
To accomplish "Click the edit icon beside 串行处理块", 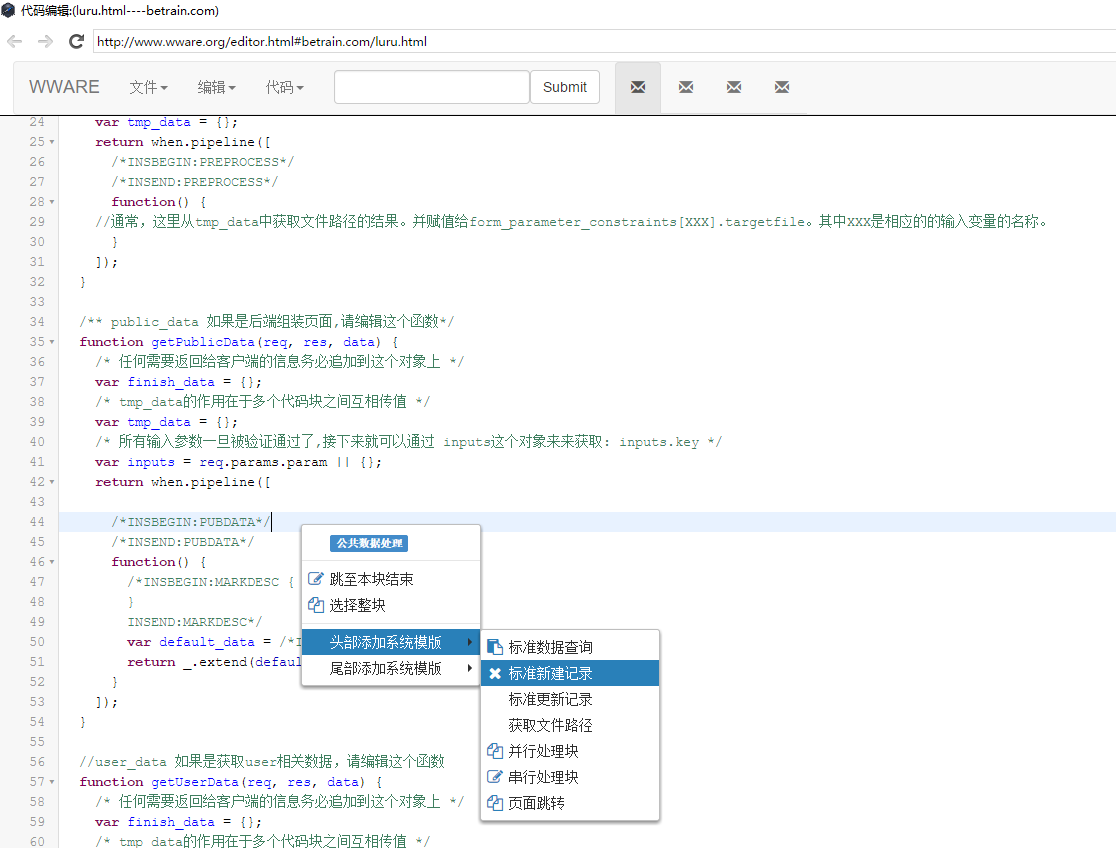I will (x=495, y=777).
